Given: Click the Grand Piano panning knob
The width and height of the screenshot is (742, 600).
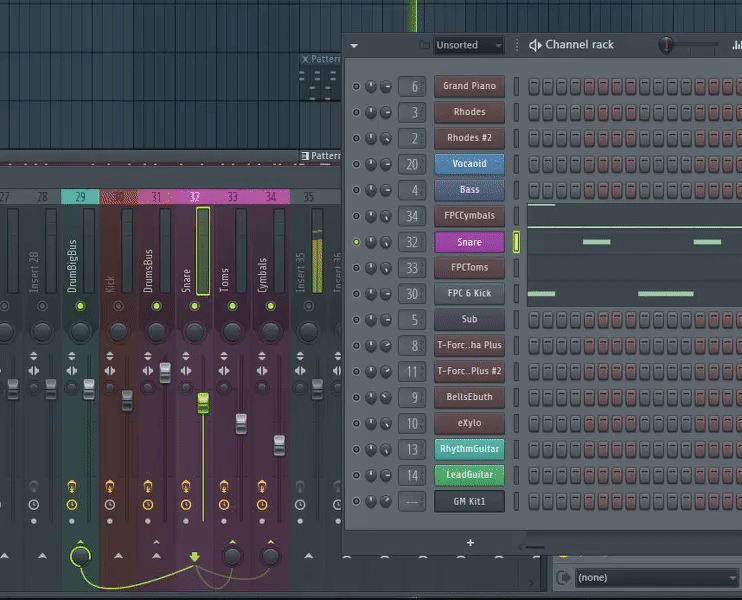Looking at the screenshot, I should pos(371,87).
